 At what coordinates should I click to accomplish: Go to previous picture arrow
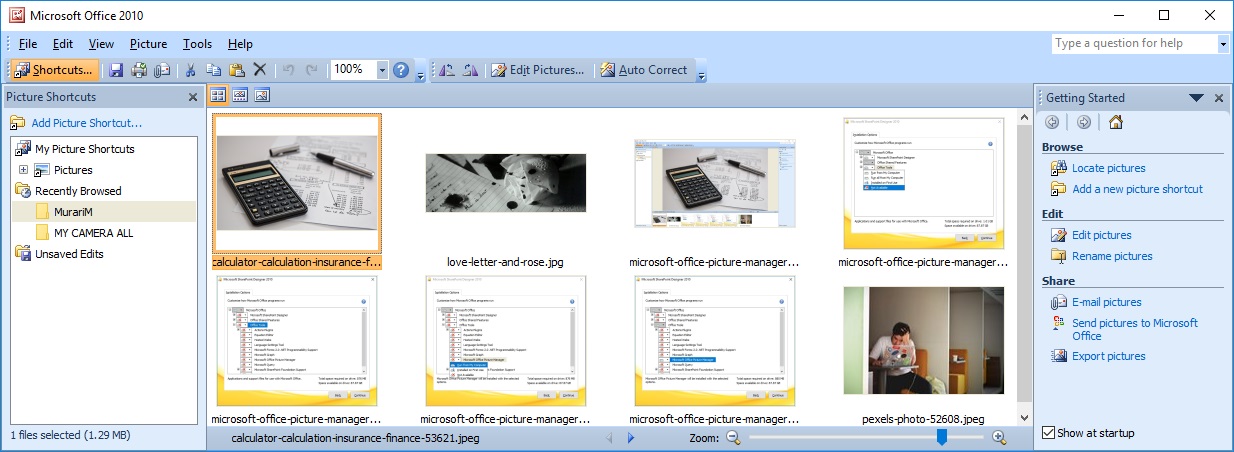(x=610, y=438)
